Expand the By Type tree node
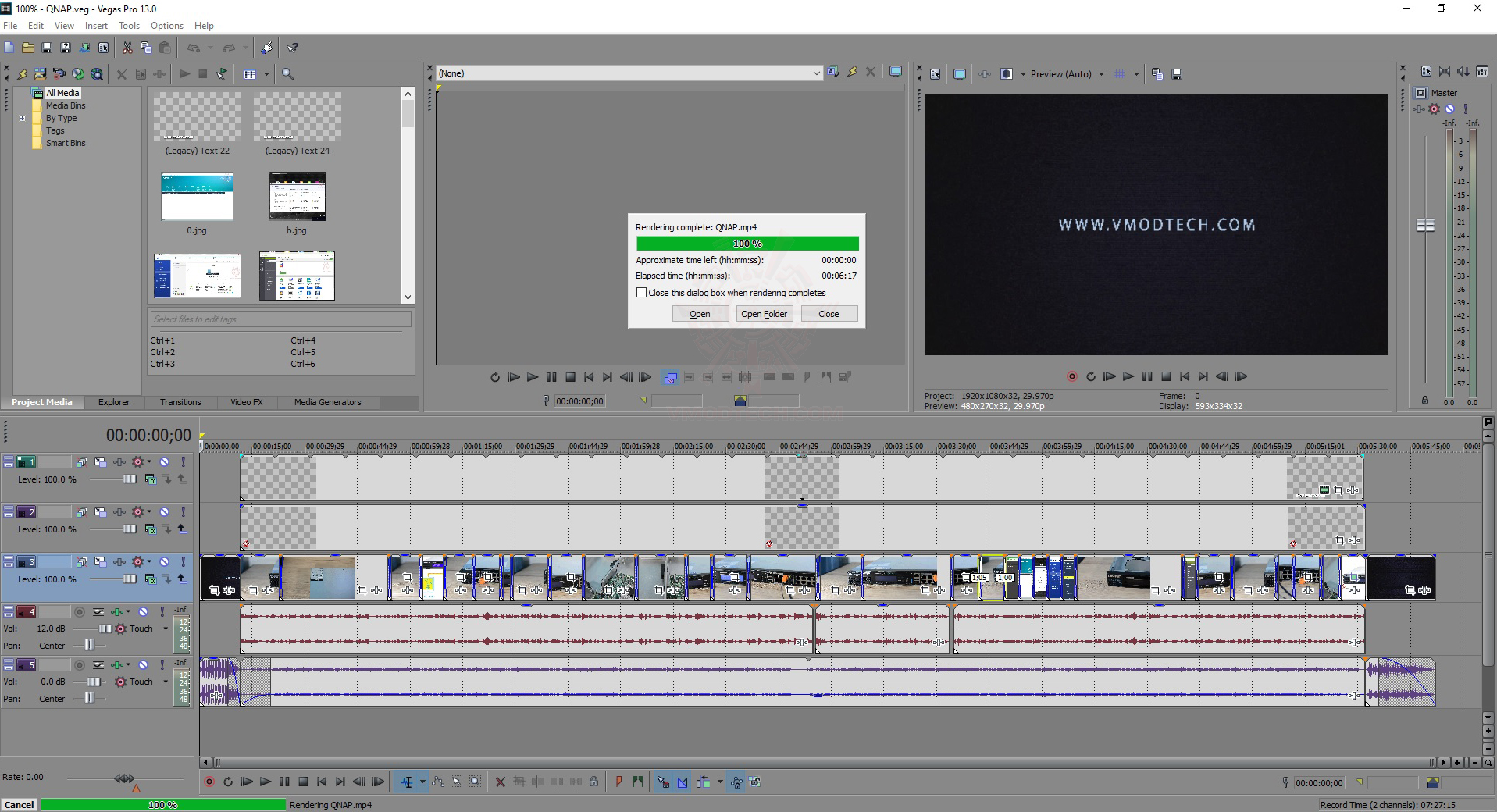This screenshot has width=1497, height=812. (x=23, y=119)
